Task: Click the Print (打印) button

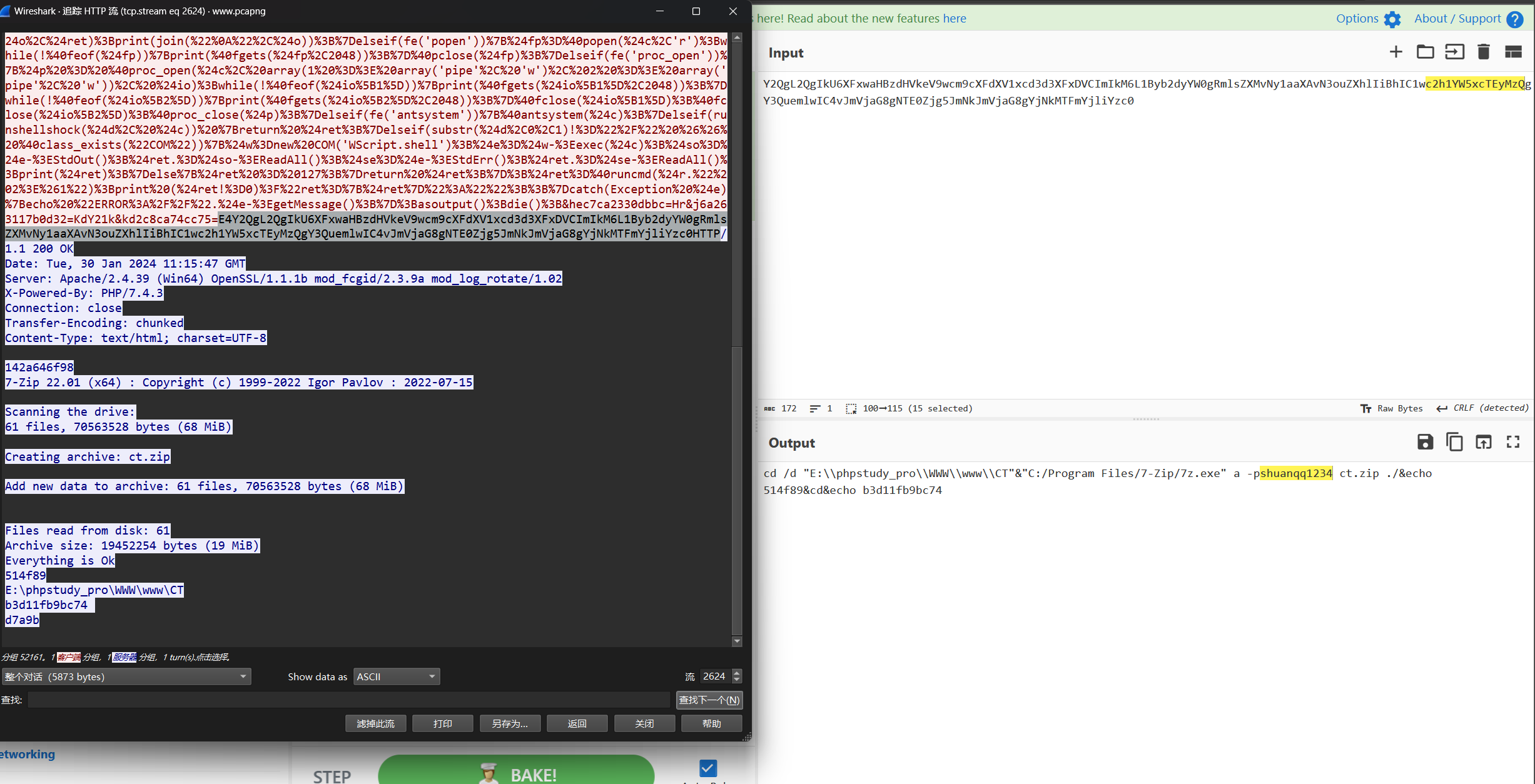Action: click(442, 723)
